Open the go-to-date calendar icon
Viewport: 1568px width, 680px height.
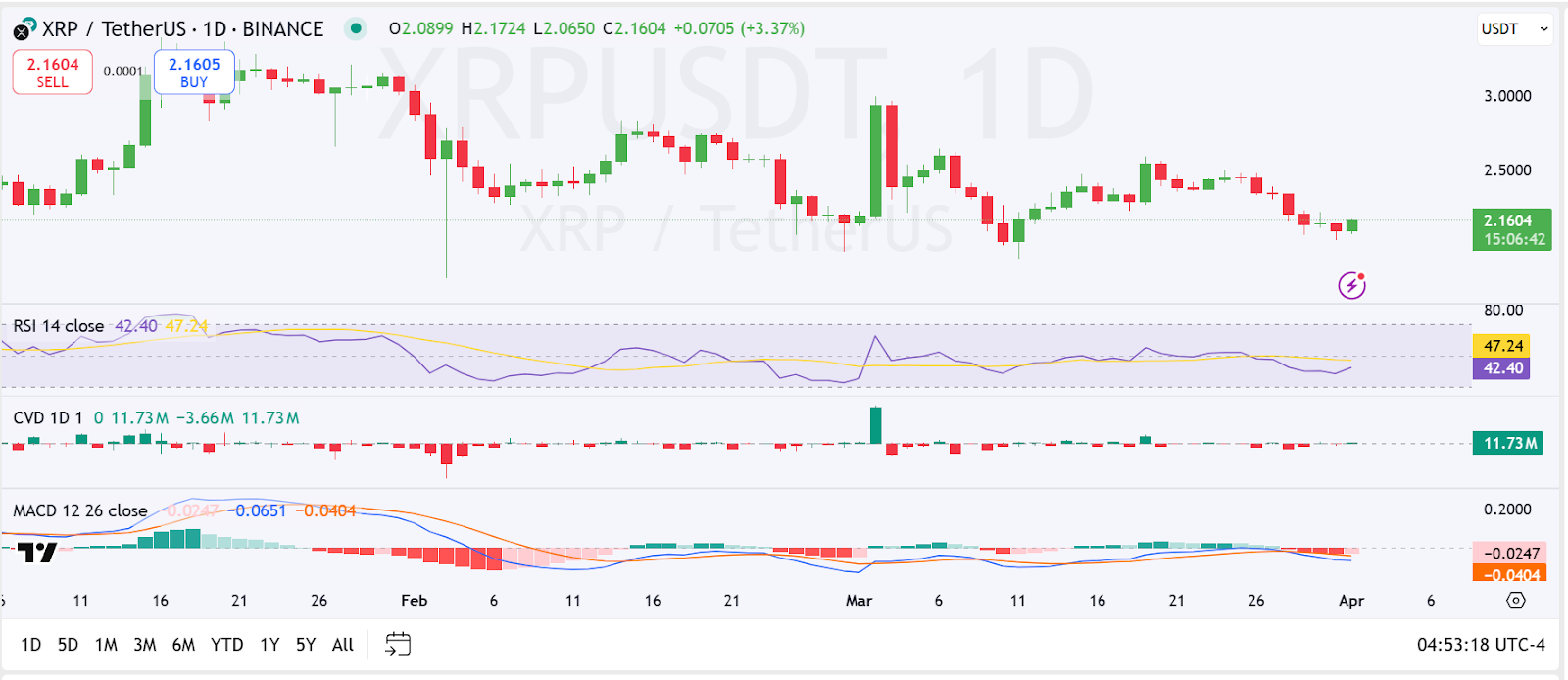(398, 644)
